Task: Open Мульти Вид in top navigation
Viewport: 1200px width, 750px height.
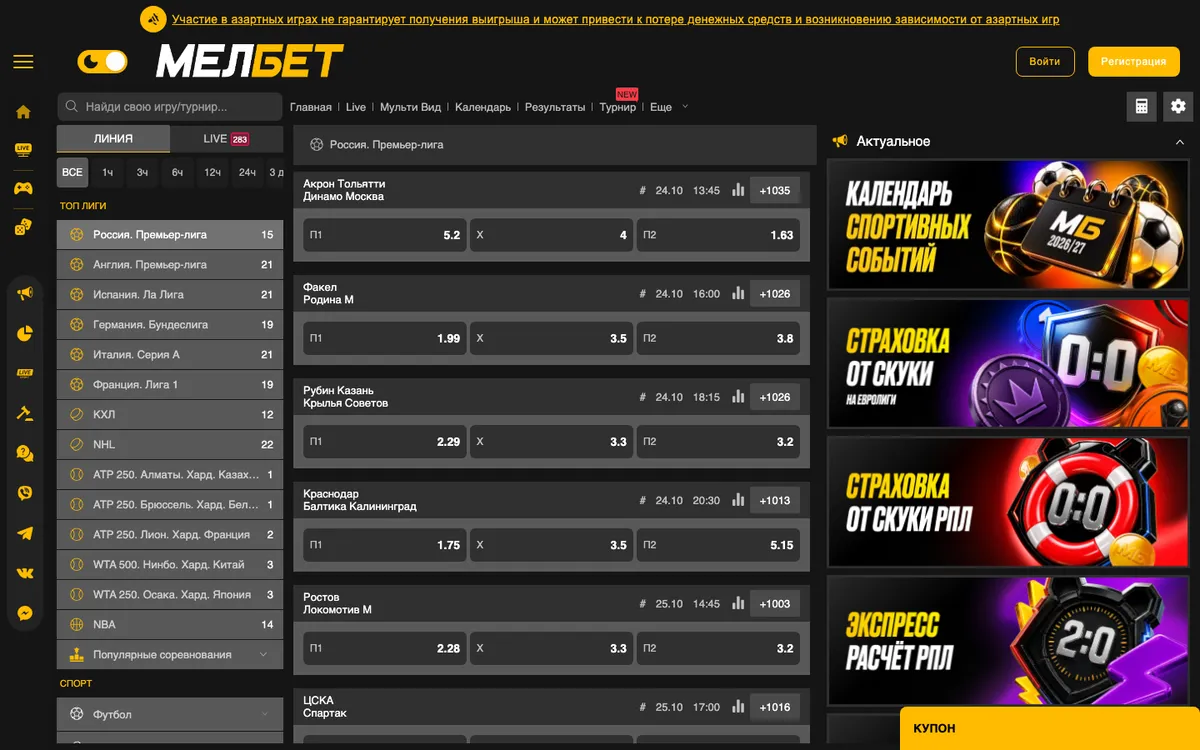Action: coord(410,107)
